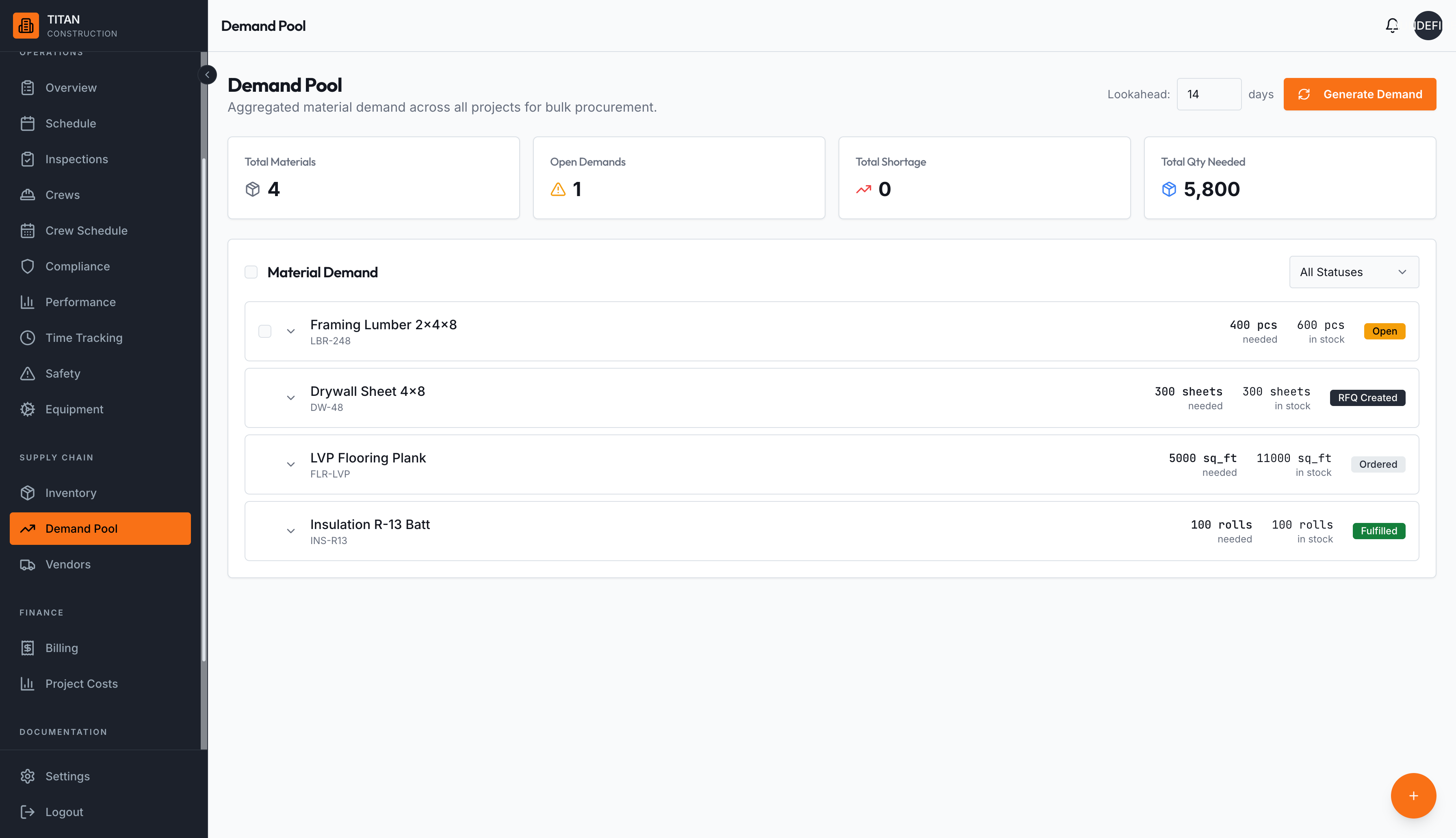
Task: Click the 400 pcs needed value
Action: coord(1253,325)
